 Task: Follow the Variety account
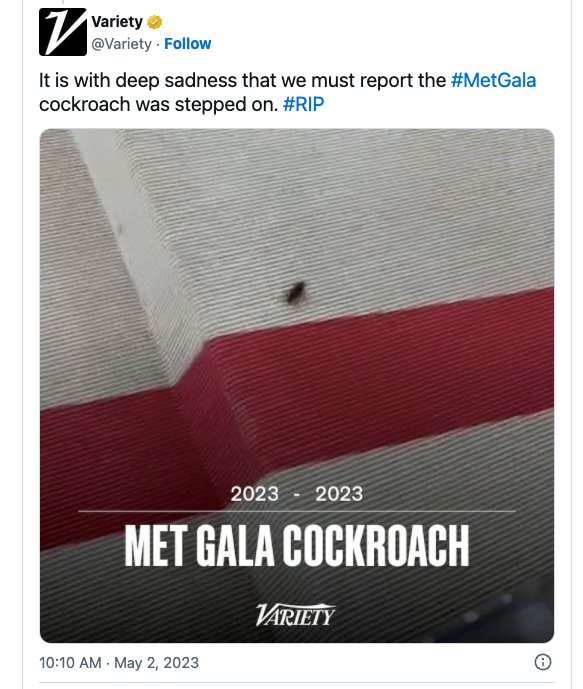(x=188, y=44)
